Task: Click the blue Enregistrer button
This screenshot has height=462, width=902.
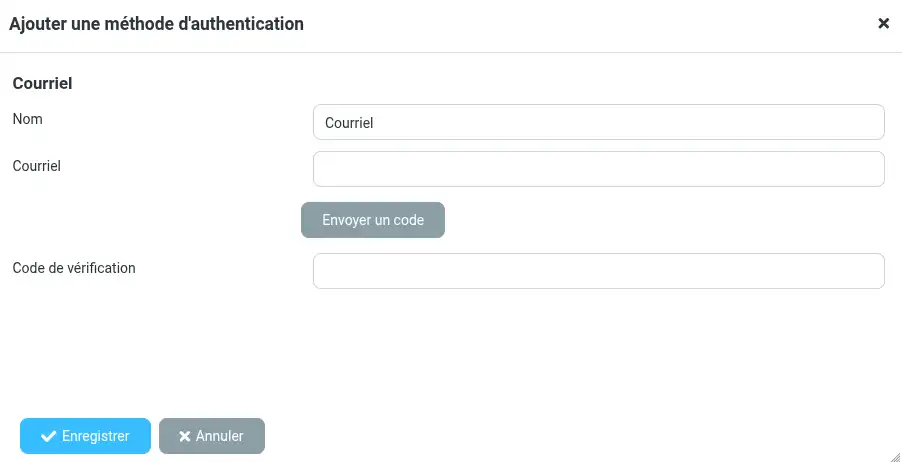Action: (x=85, y=436)
